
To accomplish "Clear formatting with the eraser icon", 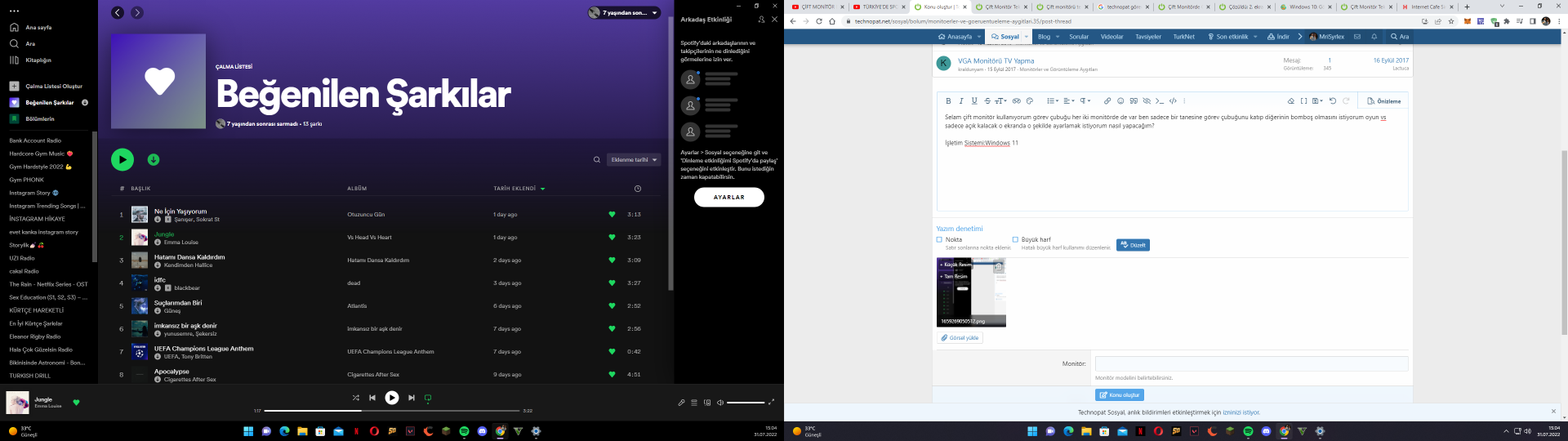I will click(1291, 101).
